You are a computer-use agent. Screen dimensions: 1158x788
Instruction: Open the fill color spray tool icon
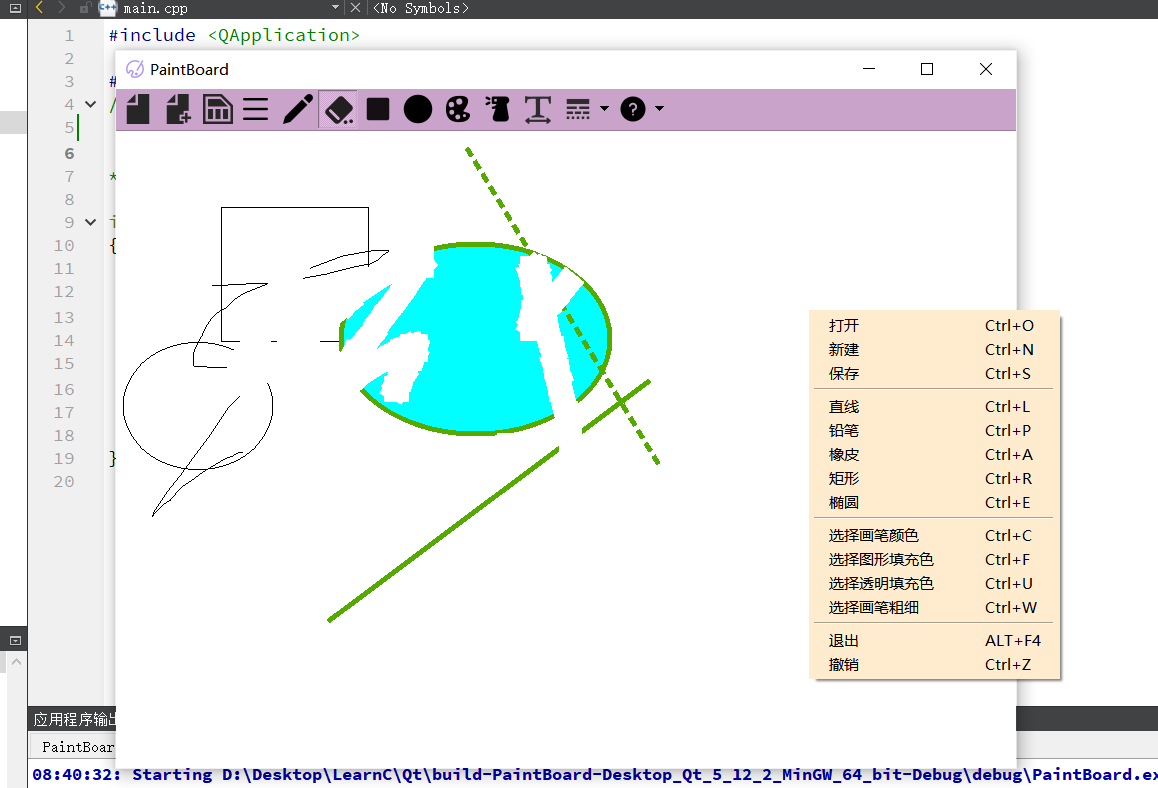click(x=497, y=109)
